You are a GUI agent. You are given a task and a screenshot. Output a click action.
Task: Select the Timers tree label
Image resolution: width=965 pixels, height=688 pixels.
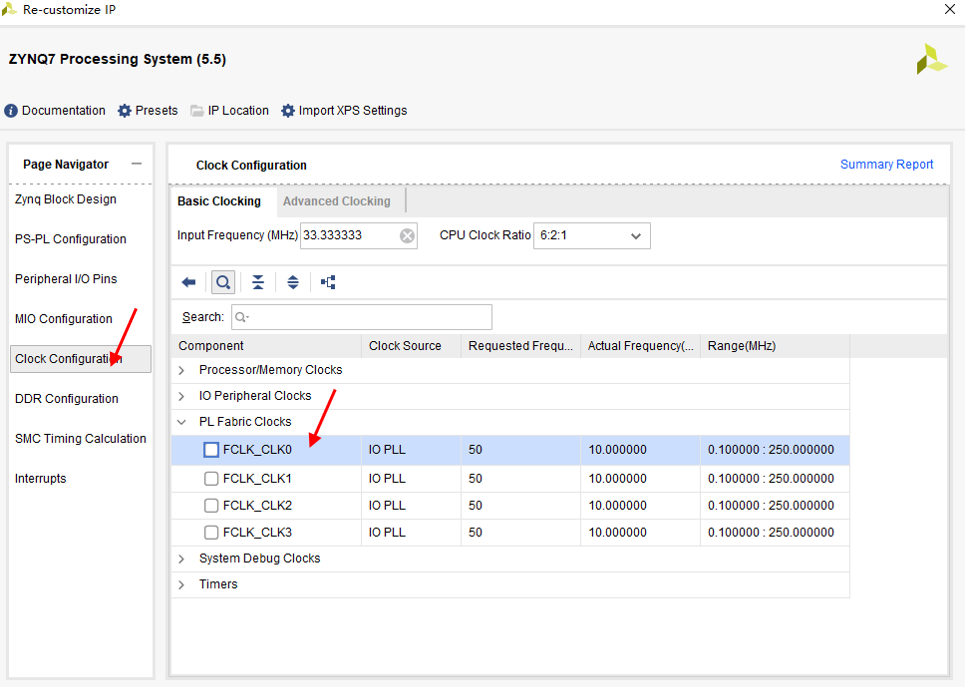pyautogui.click(x=218, y=584)
